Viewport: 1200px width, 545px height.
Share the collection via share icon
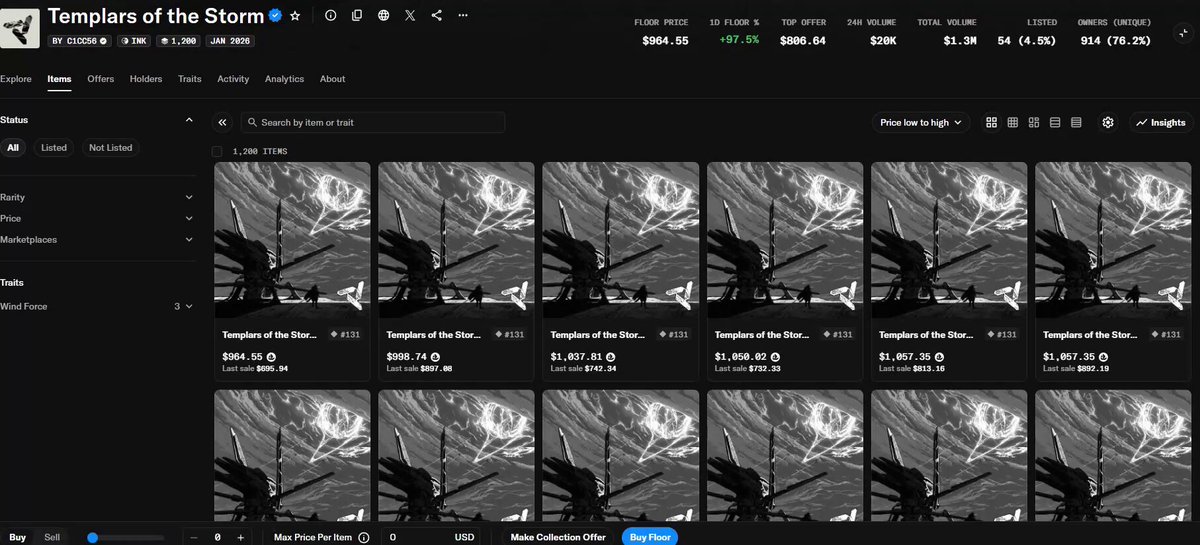tap(437, 16)
